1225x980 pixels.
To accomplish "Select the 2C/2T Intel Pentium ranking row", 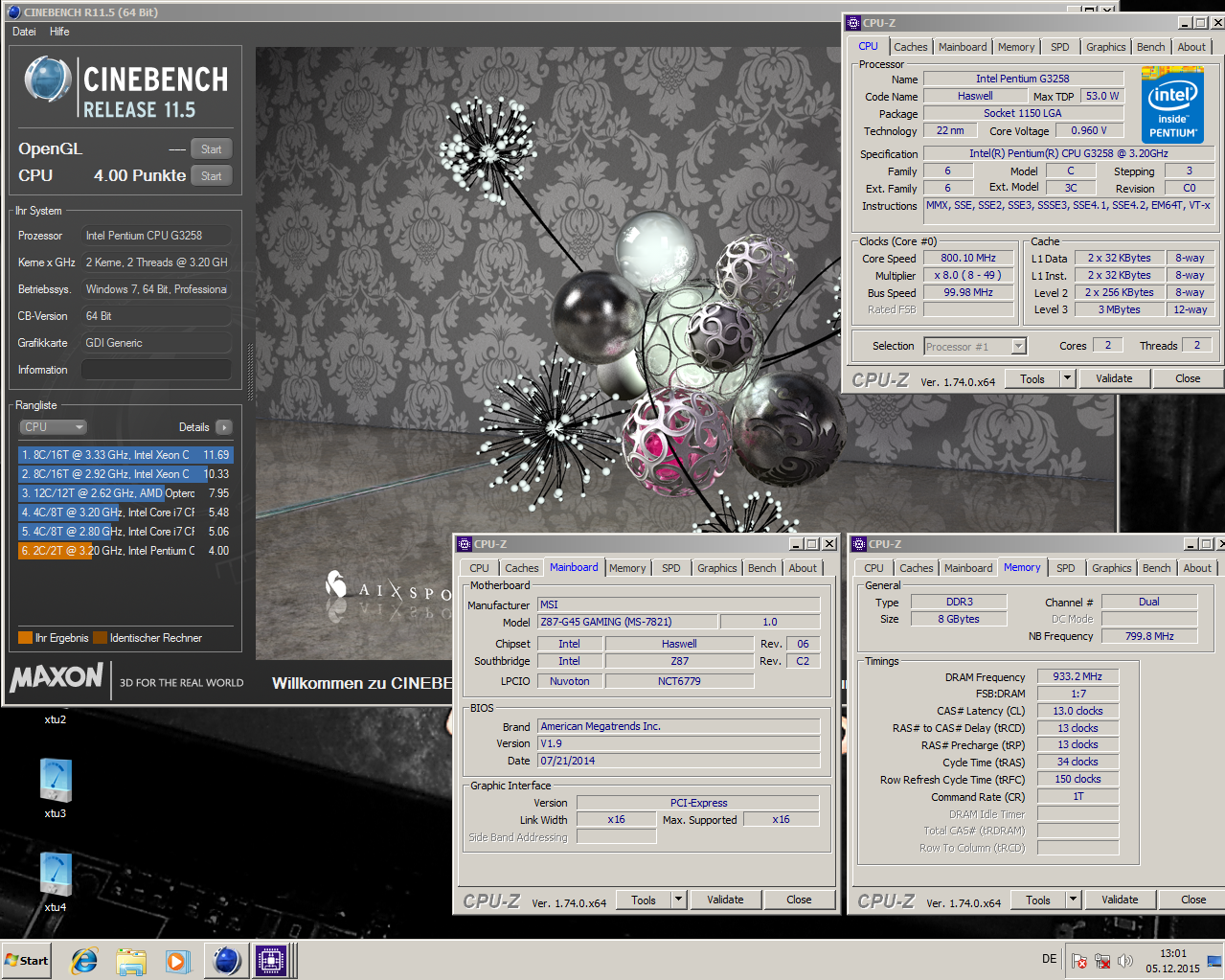I will [x=125, y=551].
